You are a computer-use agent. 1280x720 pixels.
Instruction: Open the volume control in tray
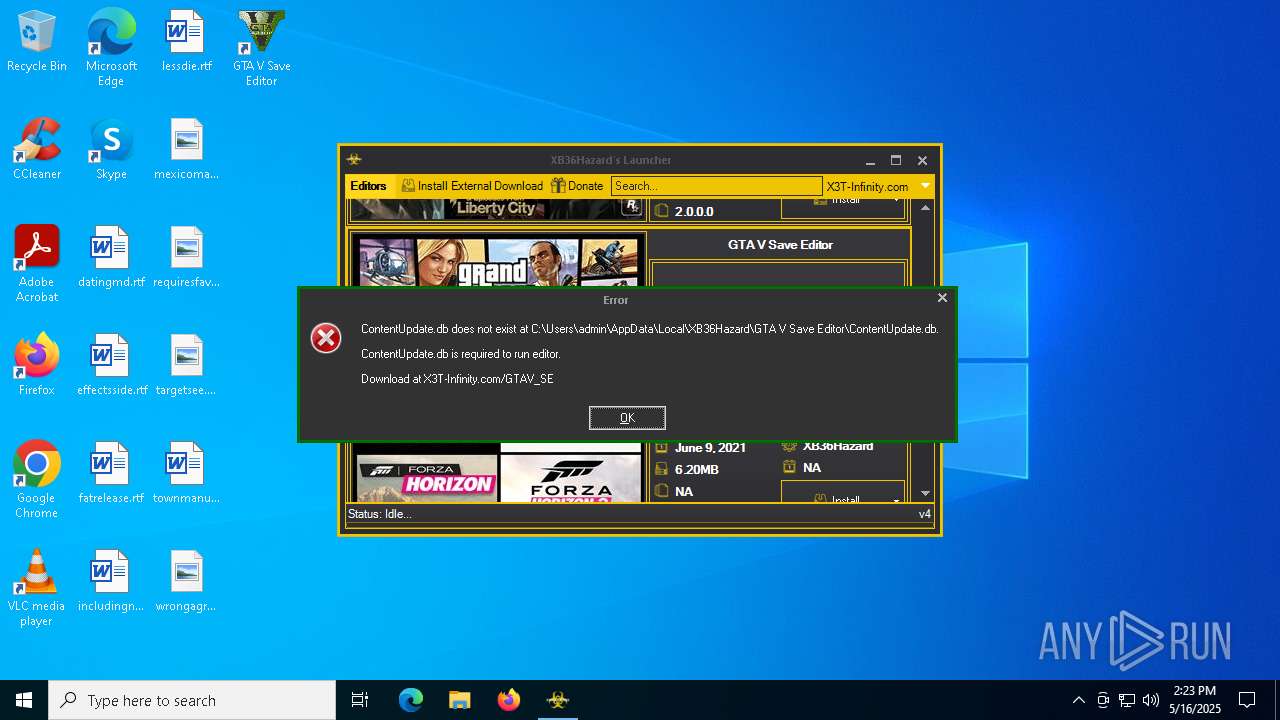coord(1151,700)
